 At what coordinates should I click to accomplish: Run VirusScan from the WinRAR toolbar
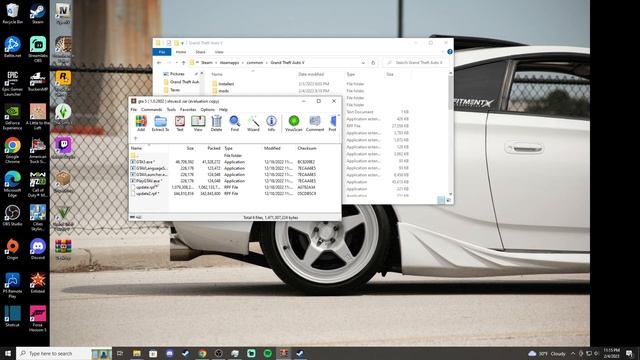[x=293, y=123]
